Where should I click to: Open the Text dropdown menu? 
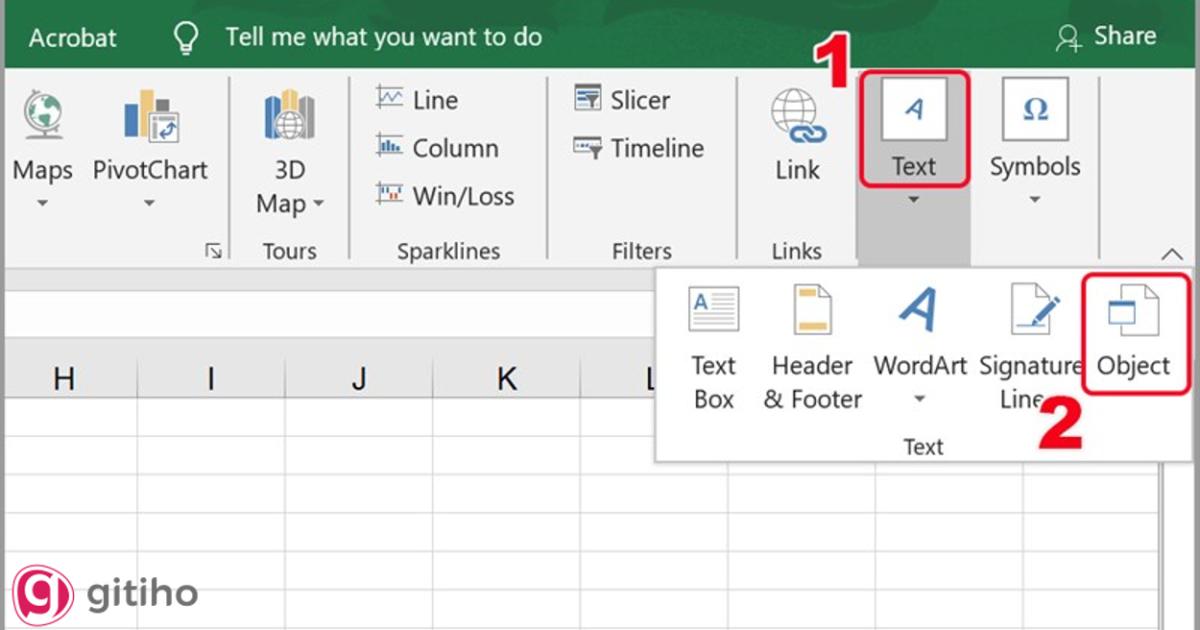pos(913,200)
